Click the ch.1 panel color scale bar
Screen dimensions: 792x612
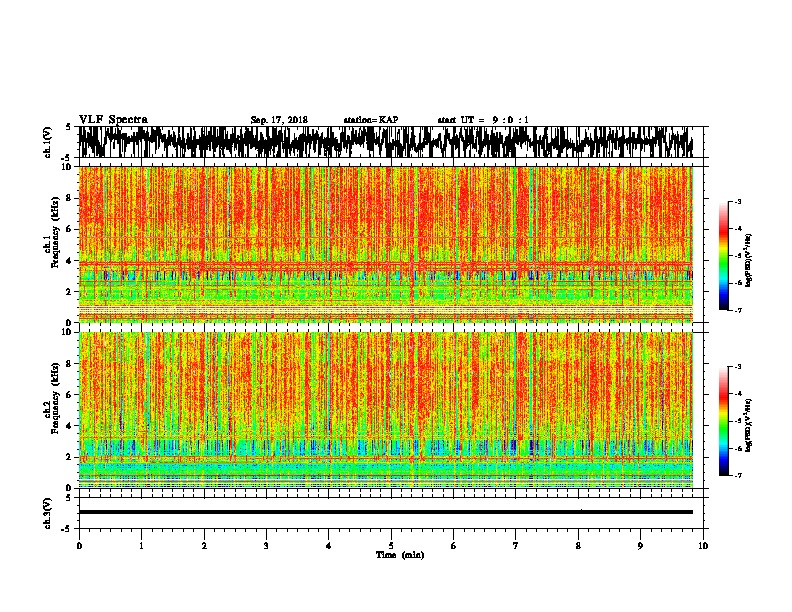coord(723,256)
